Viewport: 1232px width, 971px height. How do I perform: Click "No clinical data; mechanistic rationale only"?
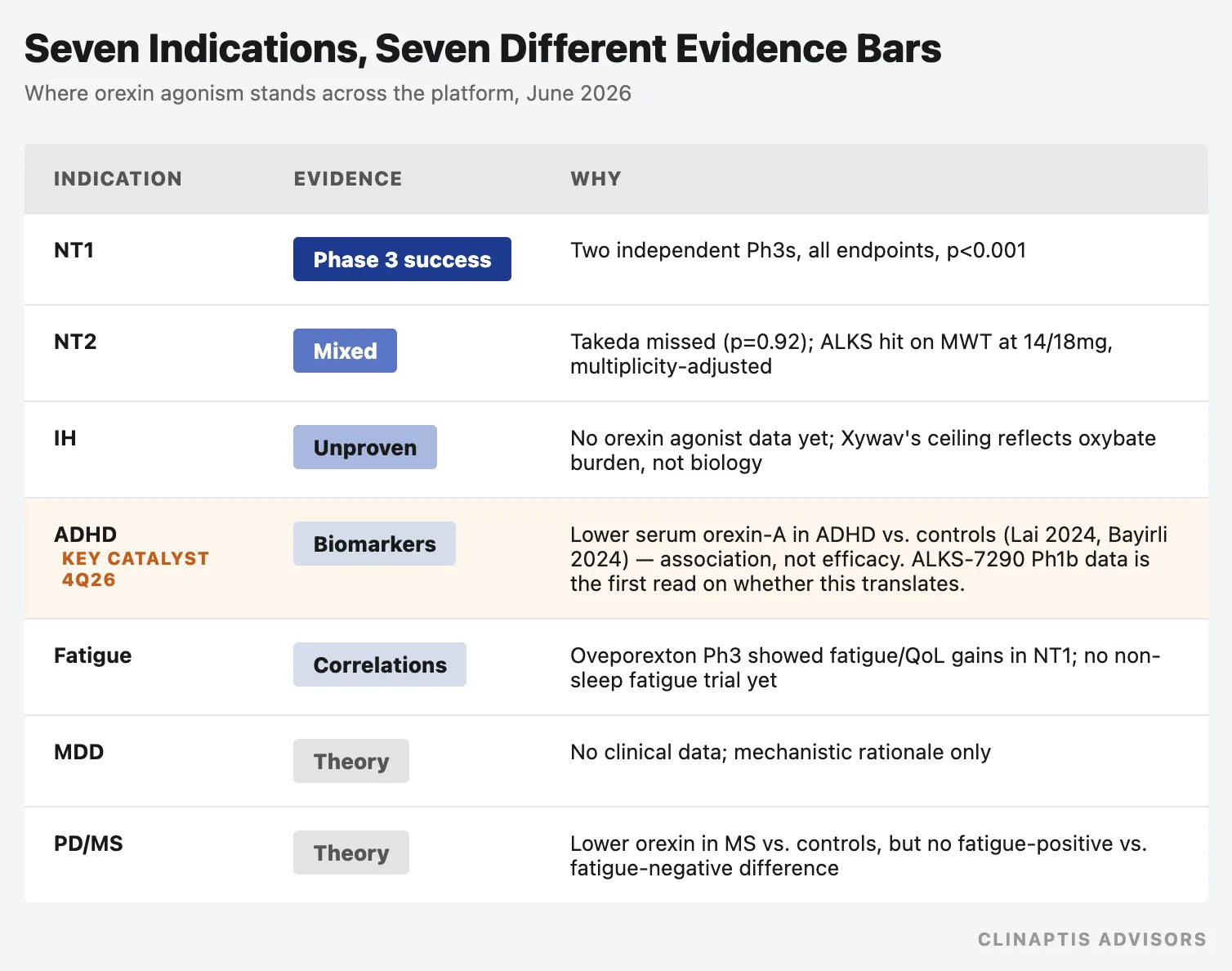coord(780,752)
